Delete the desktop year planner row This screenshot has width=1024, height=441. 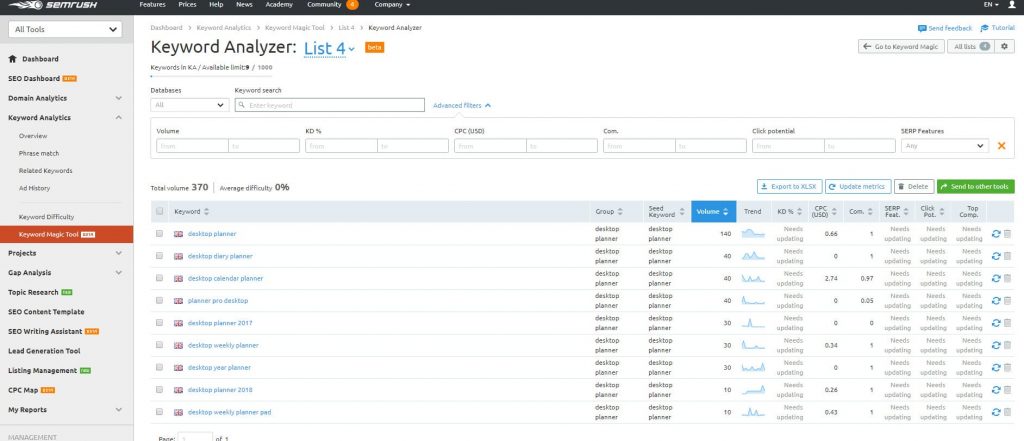[x=1007, y=367]
